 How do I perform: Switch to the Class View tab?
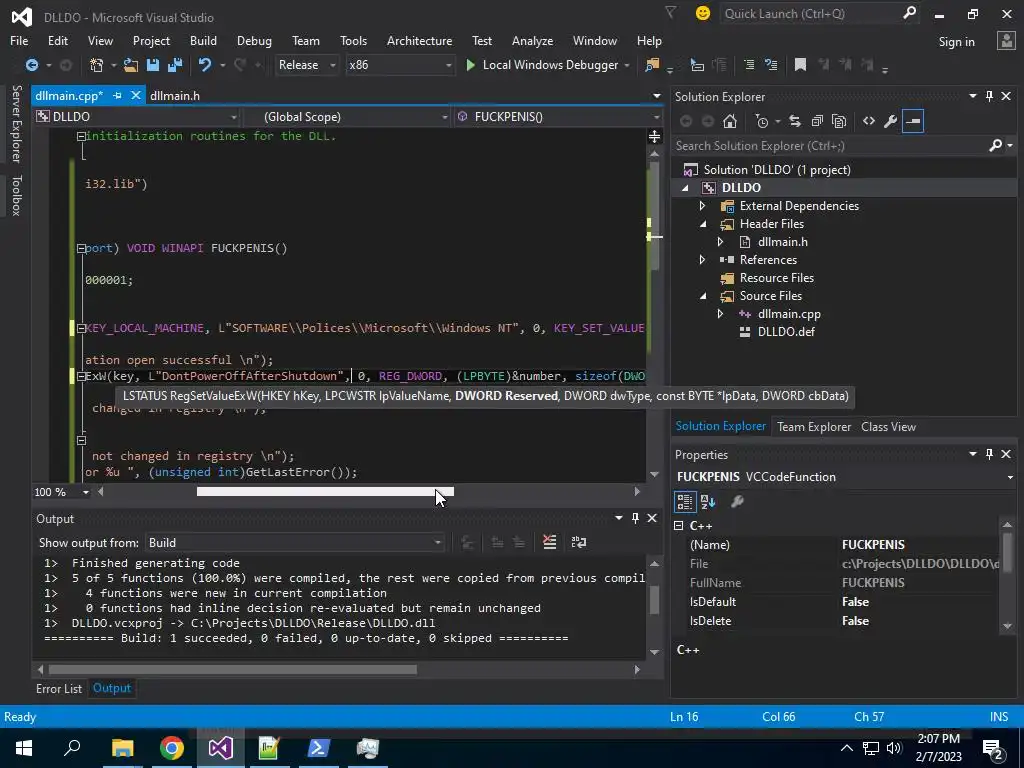888,426
